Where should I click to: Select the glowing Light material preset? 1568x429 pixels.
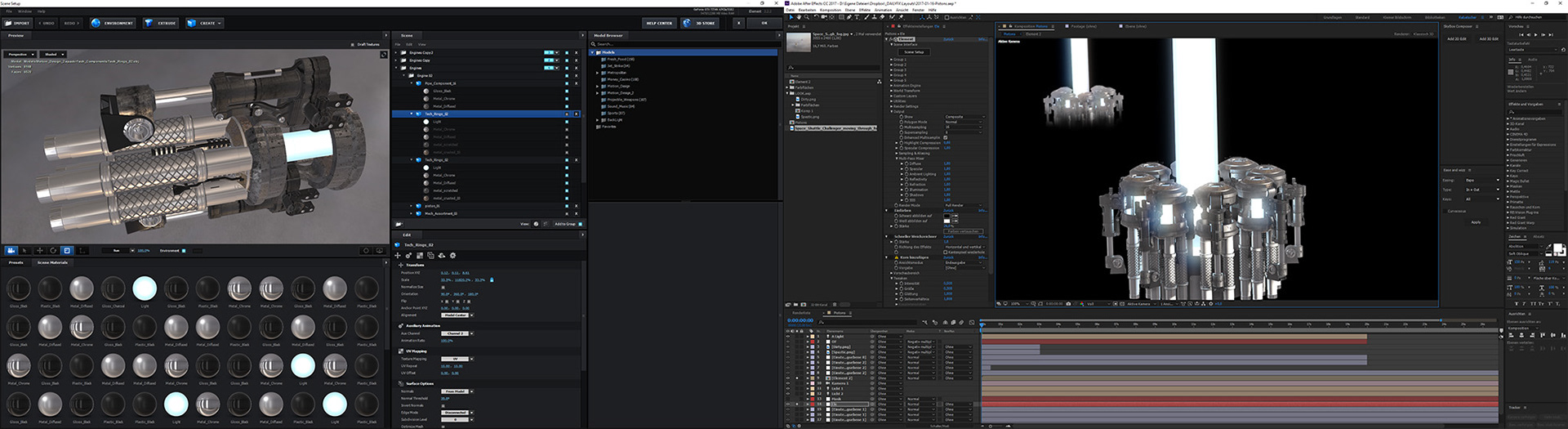click(145, 288)
